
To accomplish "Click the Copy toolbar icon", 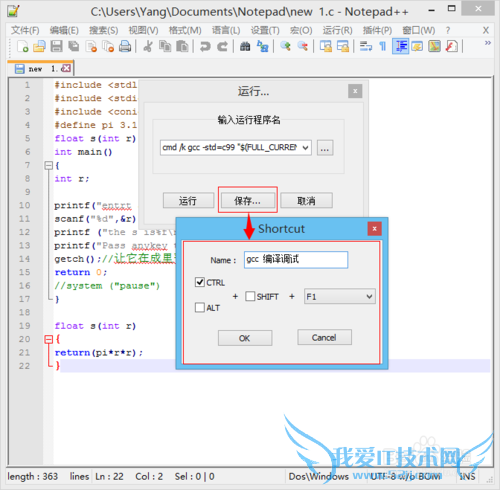I will point(165,46).
